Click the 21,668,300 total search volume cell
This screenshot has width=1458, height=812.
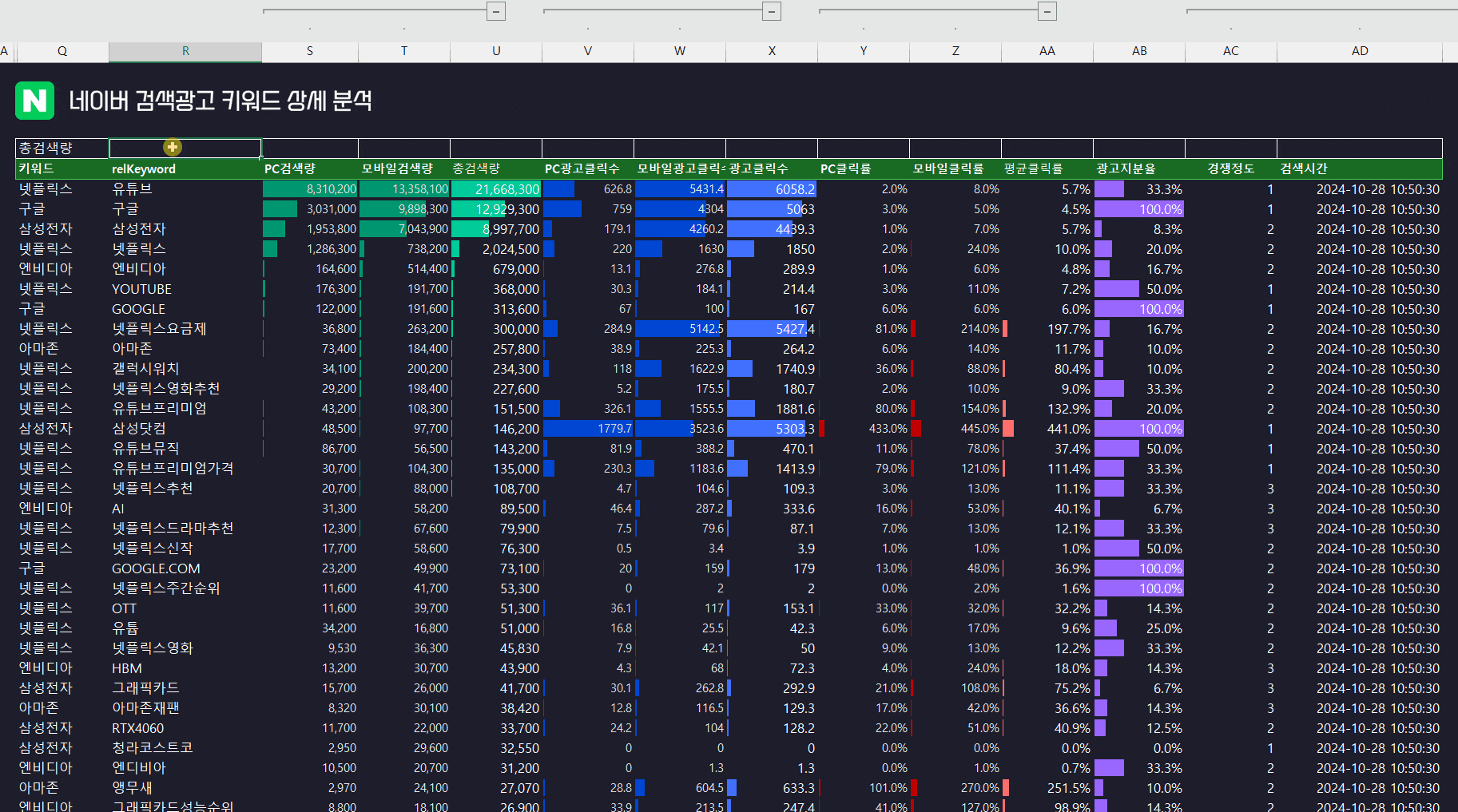tap(496, 189)
